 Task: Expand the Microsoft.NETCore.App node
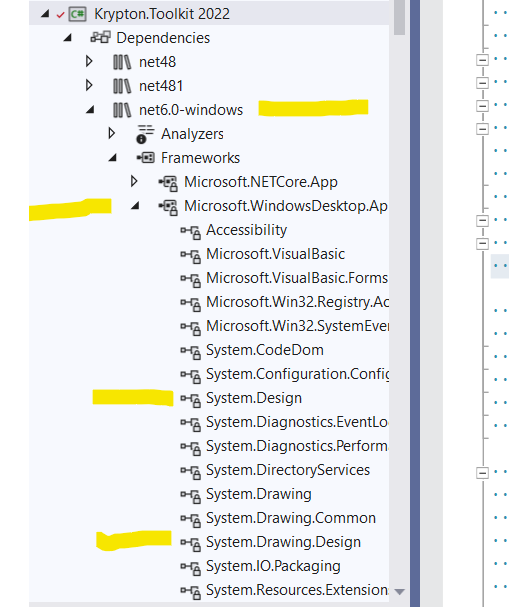tap(134, 181)
